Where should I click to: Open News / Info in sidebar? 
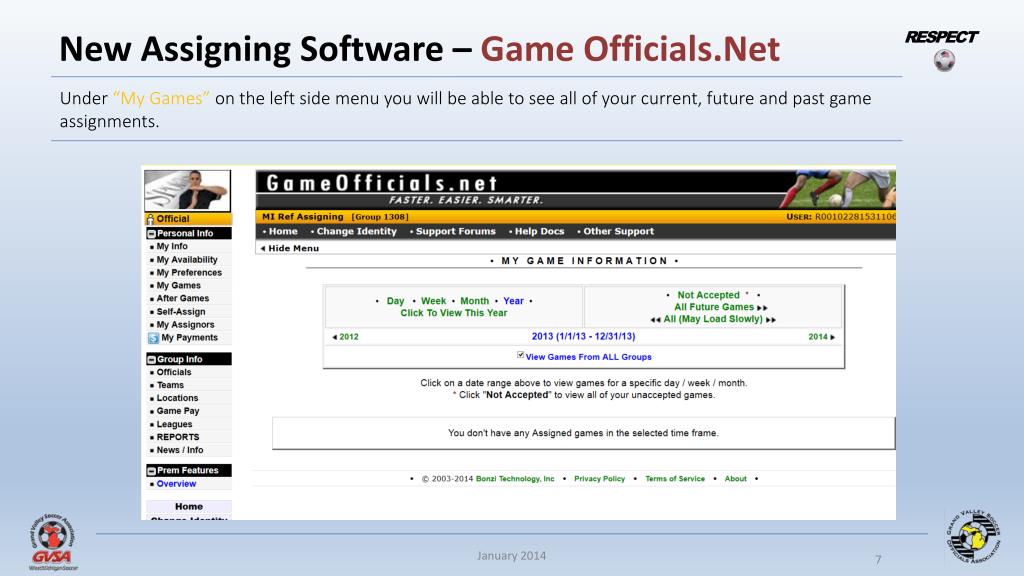click(x=180, y=450)
